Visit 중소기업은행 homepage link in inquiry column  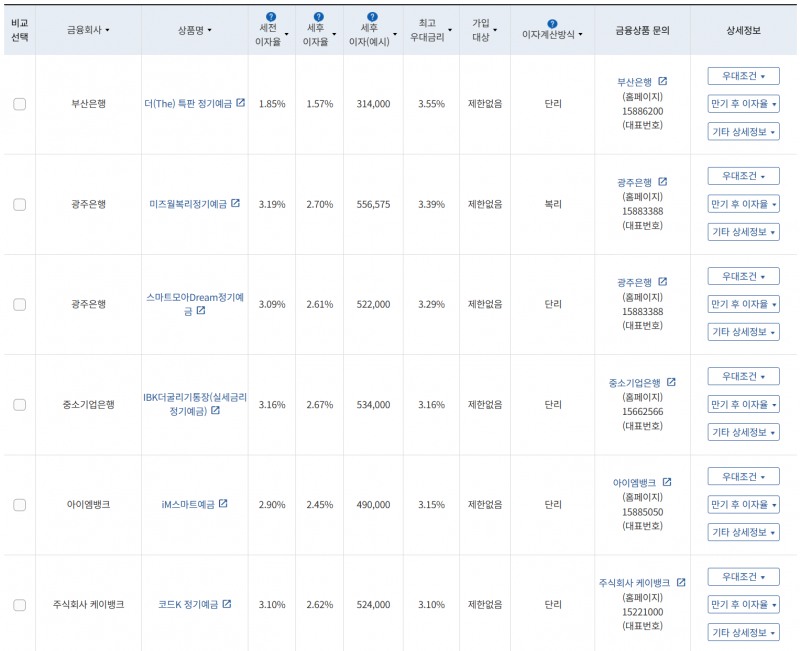tap(634, 383)
